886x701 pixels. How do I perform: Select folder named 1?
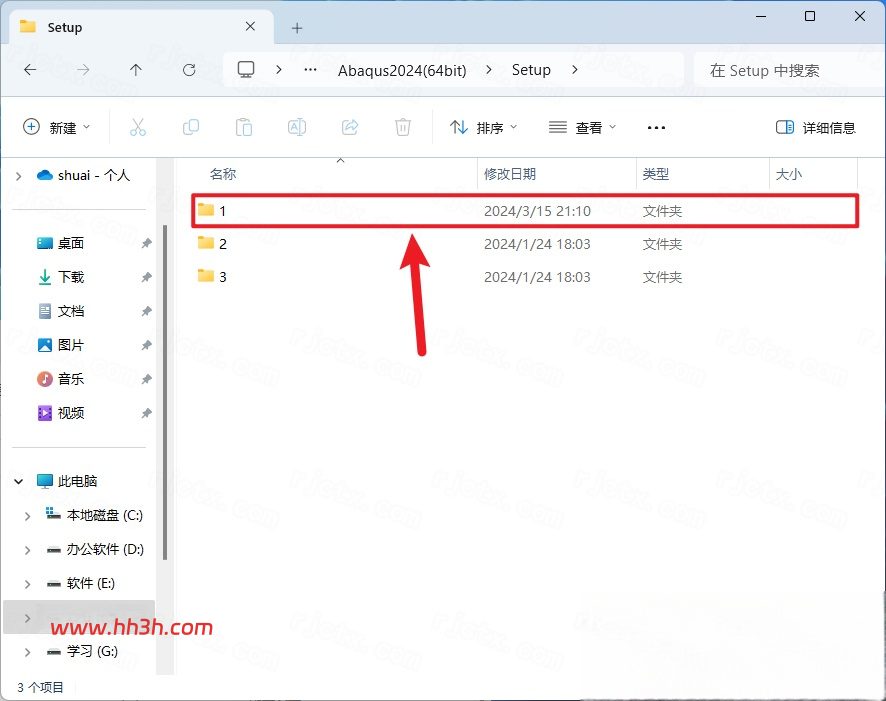click(x=525, y=211)
